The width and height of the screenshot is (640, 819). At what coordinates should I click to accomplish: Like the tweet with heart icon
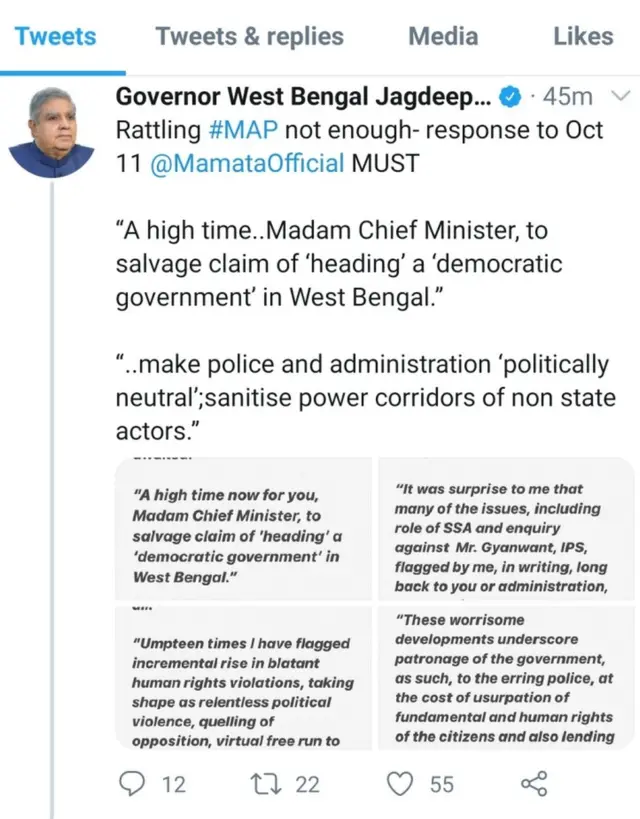401,783
